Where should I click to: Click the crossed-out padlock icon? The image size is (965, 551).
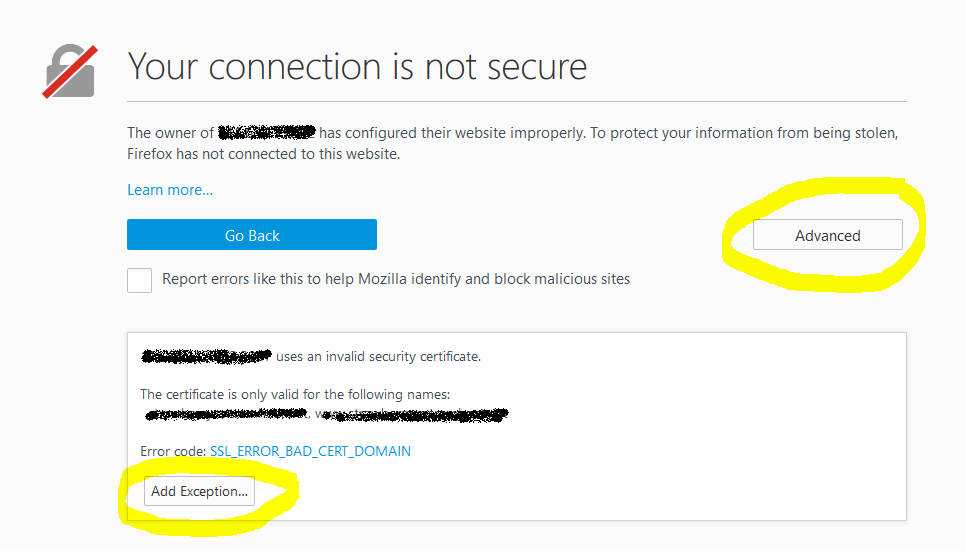69,71
